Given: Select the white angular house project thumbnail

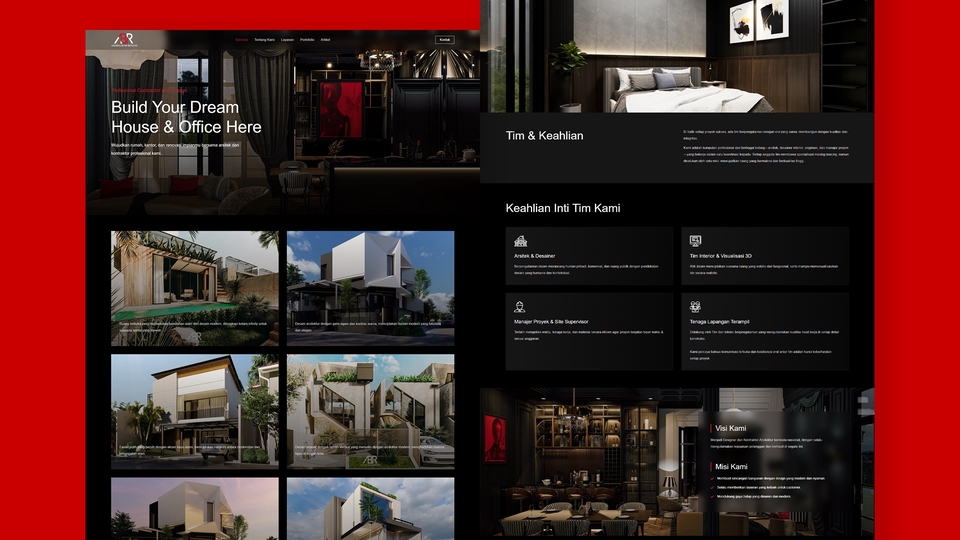Looking at the screenshot, I should click(x=370, y=288).
